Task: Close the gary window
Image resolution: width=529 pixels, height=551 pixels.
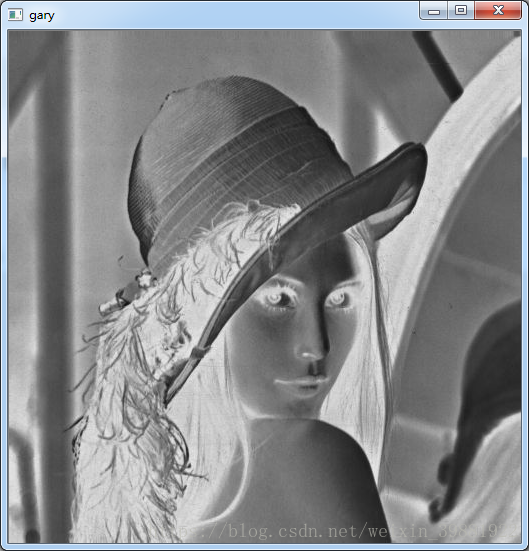Action: pos(498,10)
